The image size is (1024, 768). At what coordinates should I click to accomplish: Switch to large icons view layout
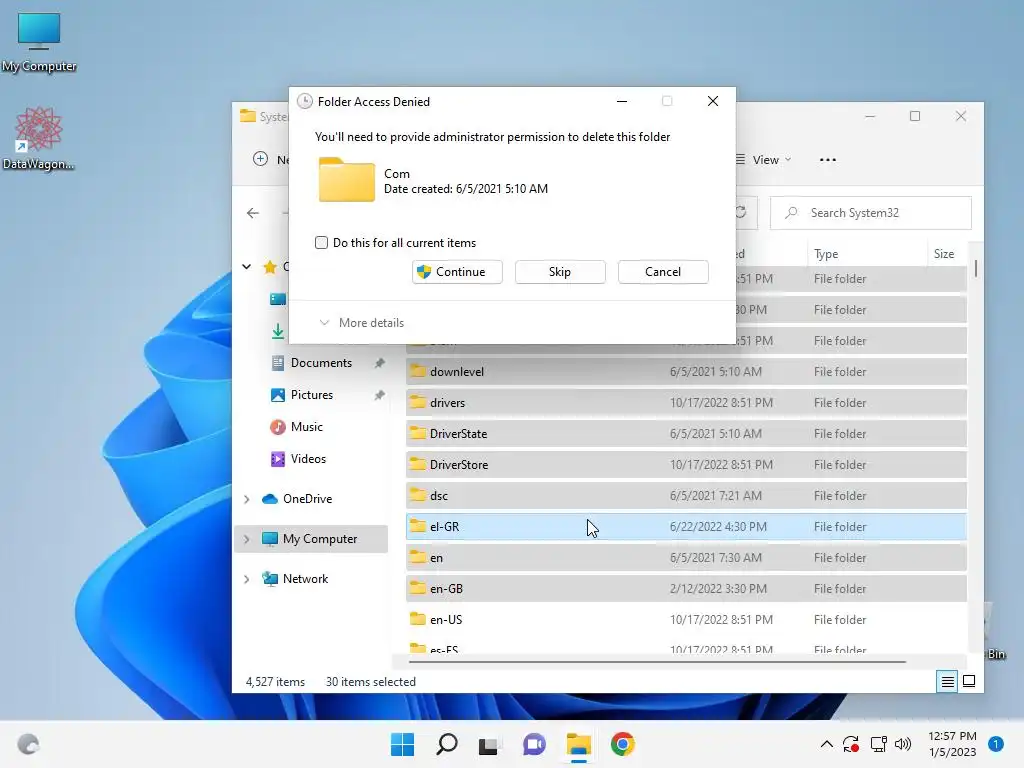point(969,682)
